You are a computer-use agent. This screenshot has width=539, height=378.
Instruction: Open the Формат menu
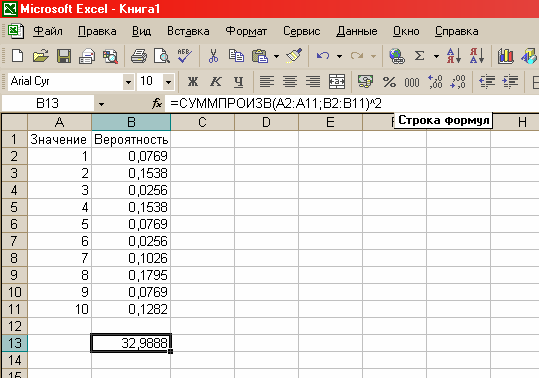[246, 31]
